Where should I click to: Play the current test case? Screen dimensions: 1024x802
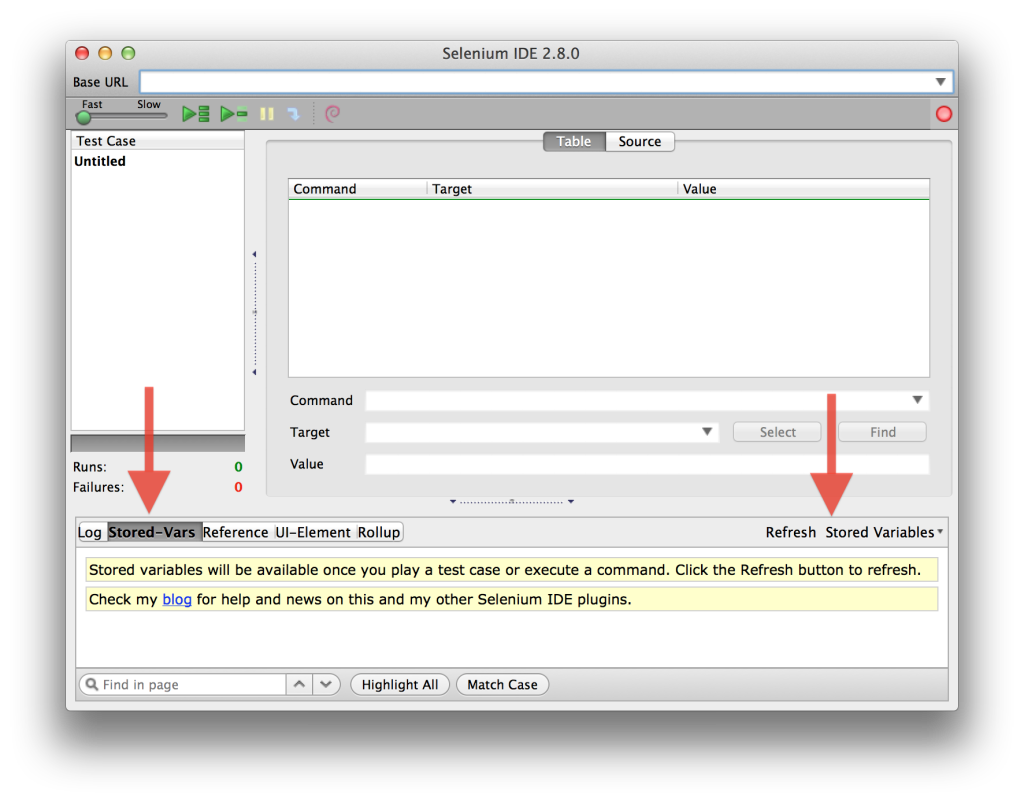[234, 114]
